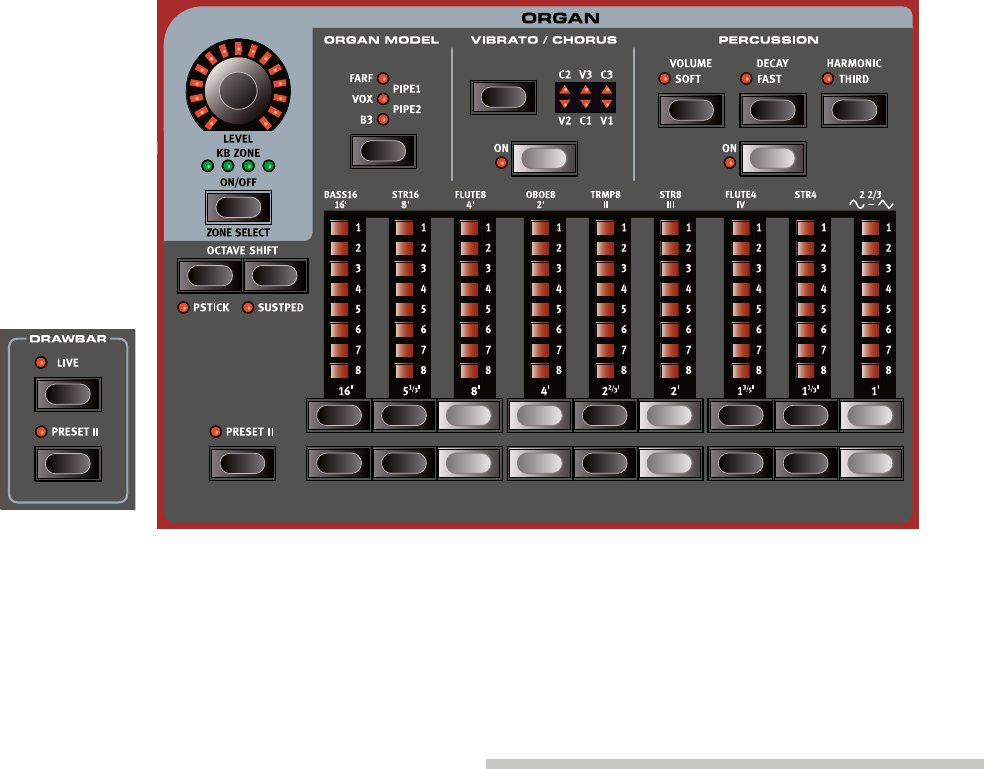Click the last green KB Zone LED

coord(269,166)
